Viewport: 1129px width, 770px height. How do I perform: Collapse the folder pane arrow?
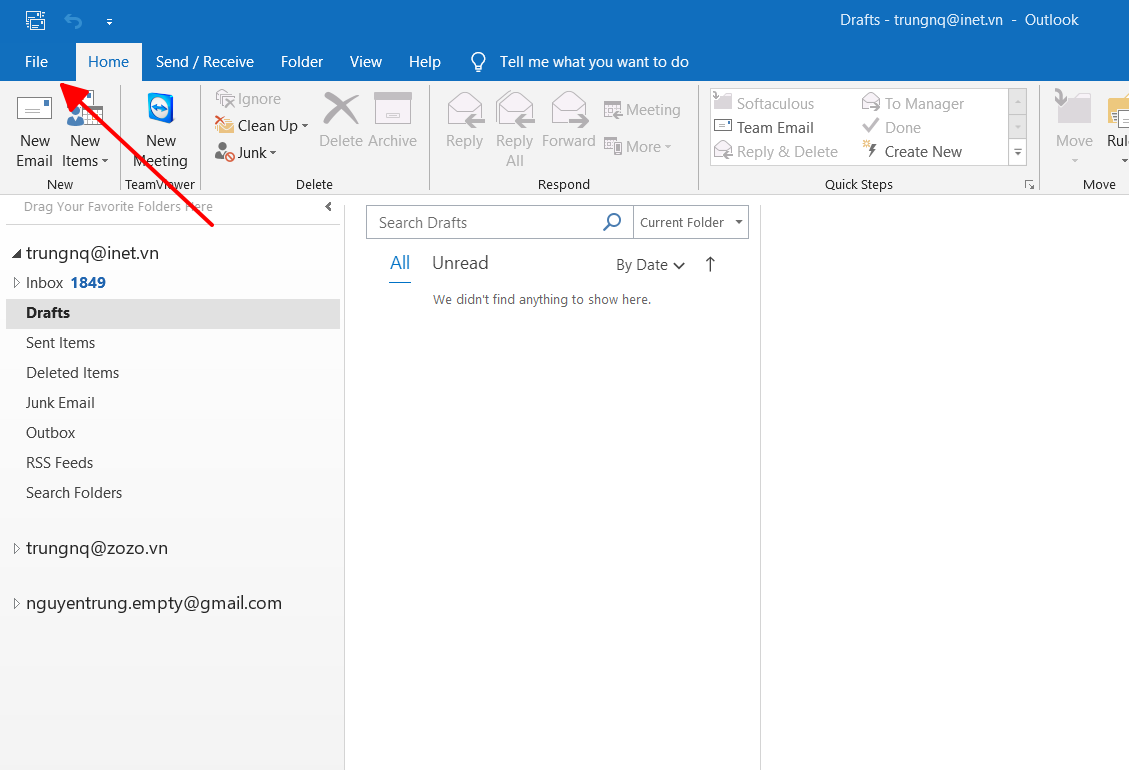point(328,207)
